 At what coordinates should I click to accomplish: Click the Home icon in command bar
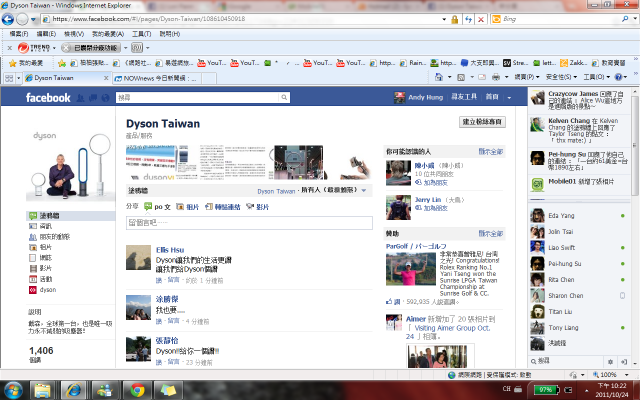point(439,77)
